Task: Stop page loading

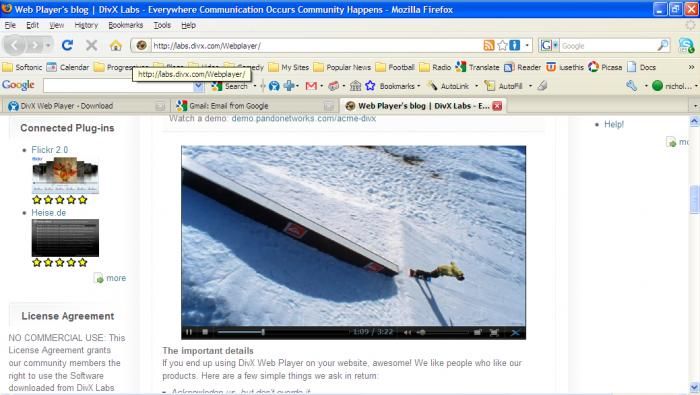Action: (92, 45)
